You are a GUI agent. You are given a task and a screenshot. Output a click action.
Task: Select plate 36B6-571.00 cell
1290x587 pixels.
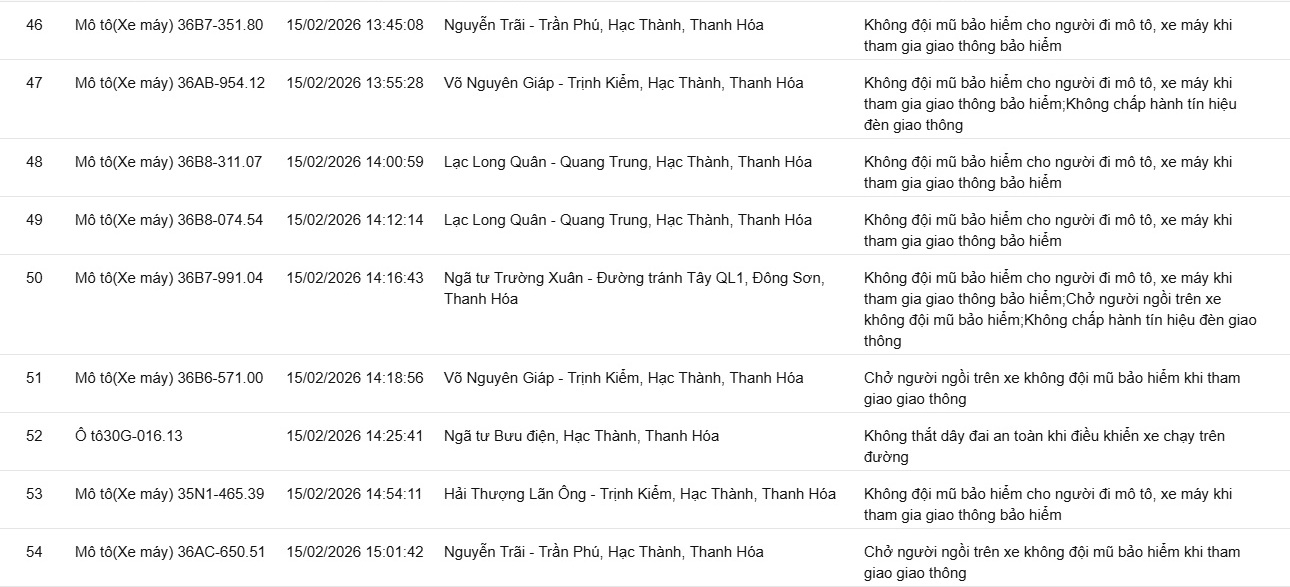click(x=169, y=378)
